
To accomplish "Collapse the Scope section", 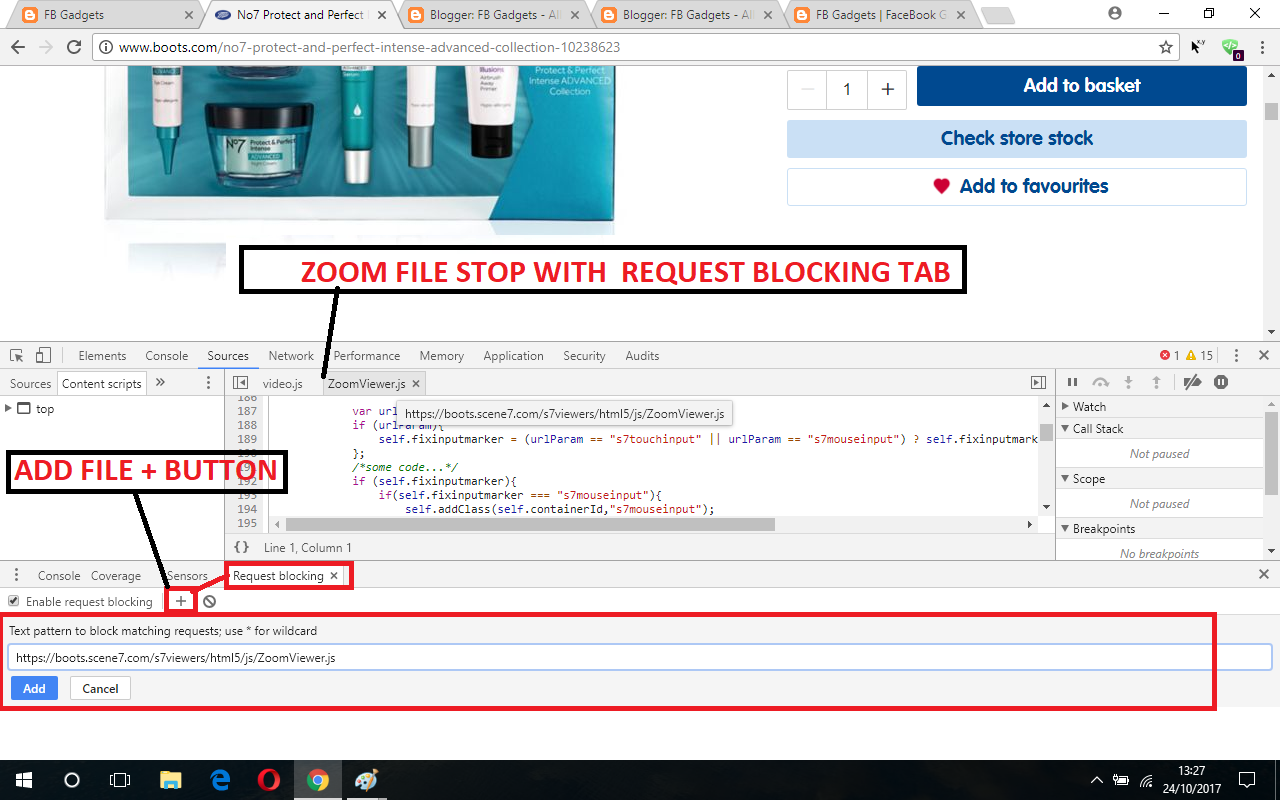I will (x=1066, y=478).
